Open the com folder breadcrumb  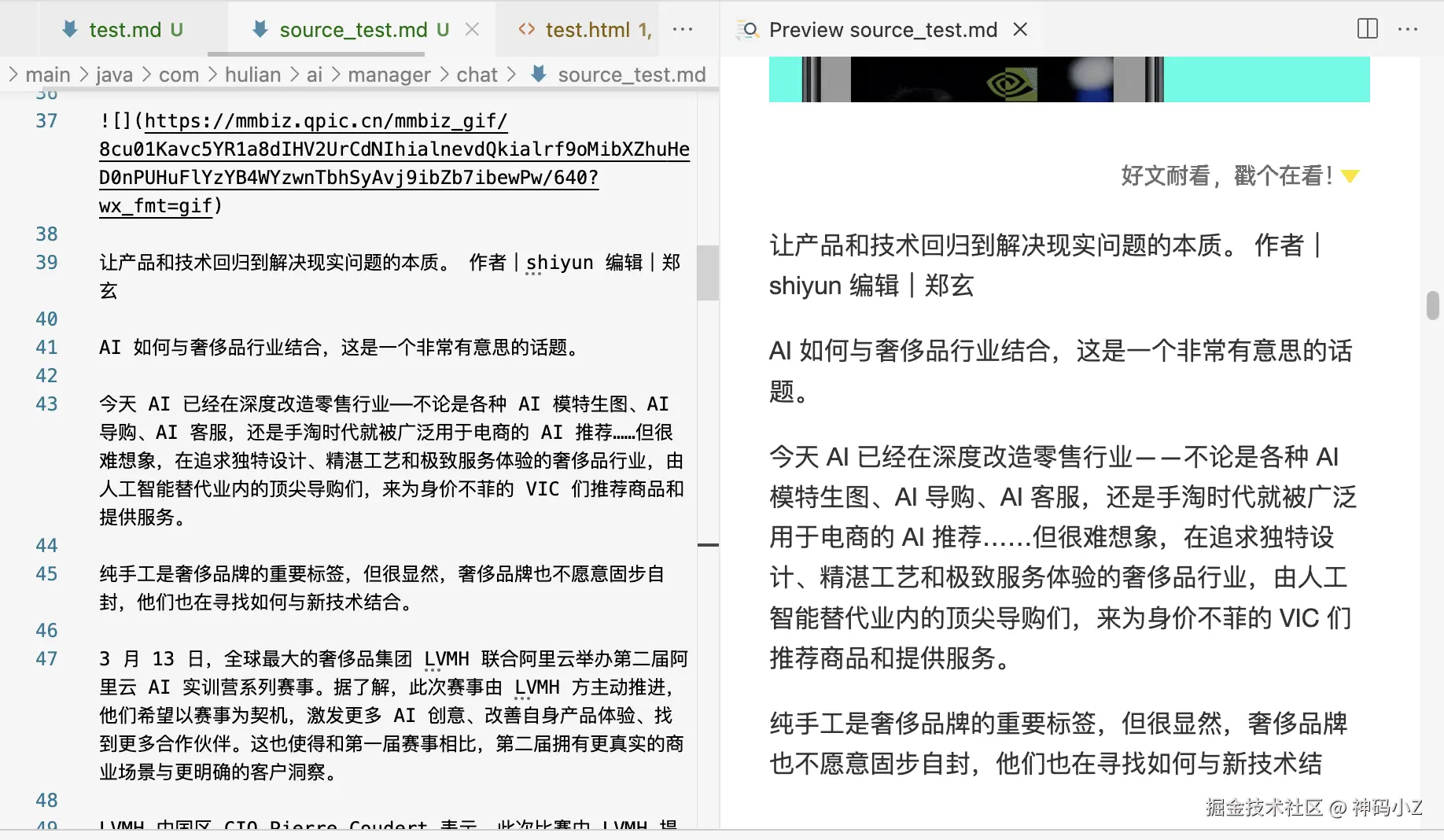[179, 75]
